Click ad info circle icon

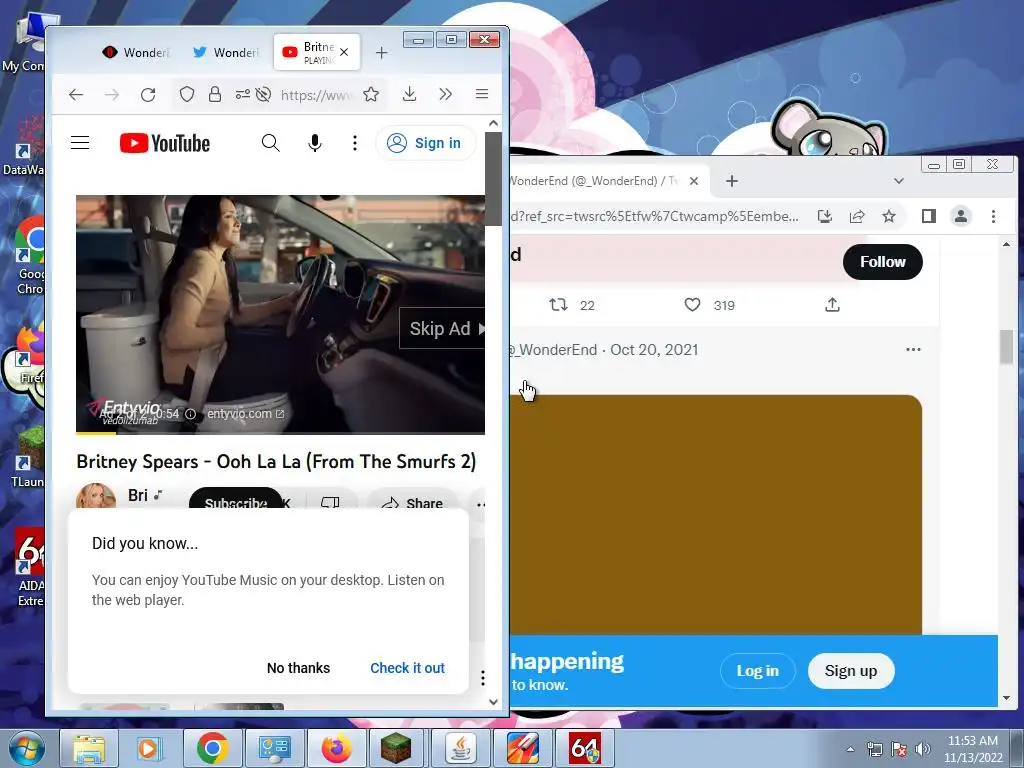pyautogui.click(x=191, y=414)
